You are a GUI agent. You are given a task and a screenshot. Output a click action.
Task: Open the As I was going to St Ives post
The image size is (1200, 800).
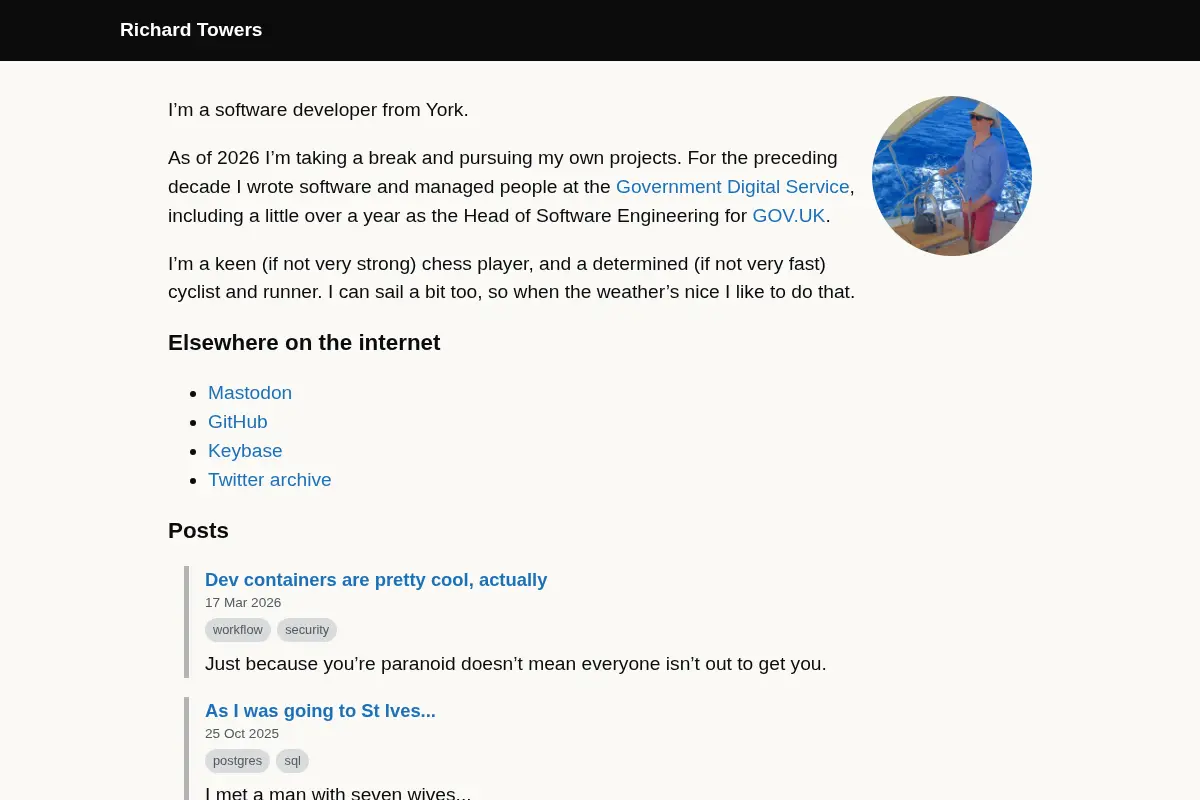(x=320, y=711)
